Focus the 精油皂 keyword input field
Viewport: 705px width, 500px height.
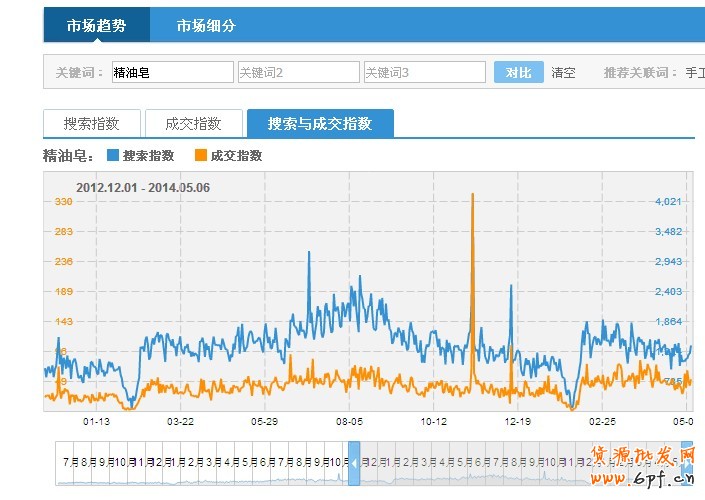[172, 73]
